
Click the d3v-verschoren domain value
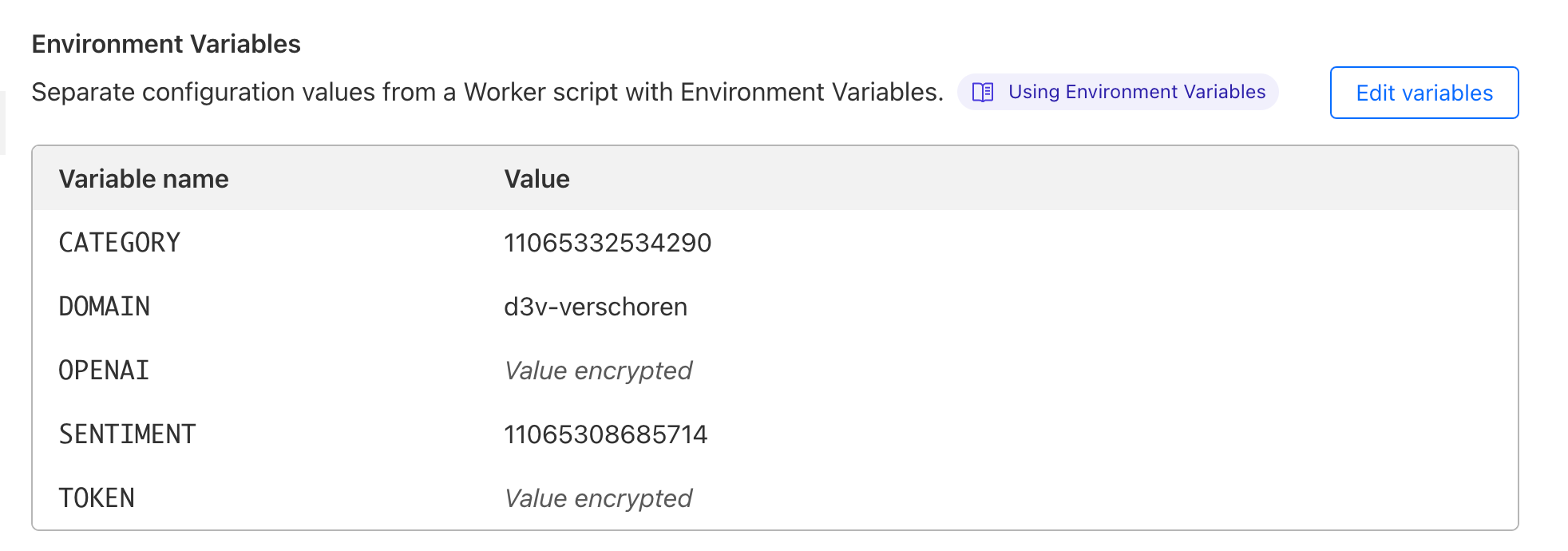(x=595, y=307)
